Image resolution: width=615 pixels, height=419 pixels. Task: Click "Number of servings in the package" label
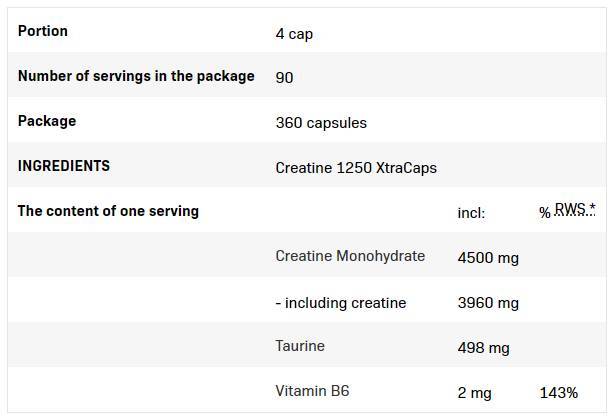click(x=136, y=76)
